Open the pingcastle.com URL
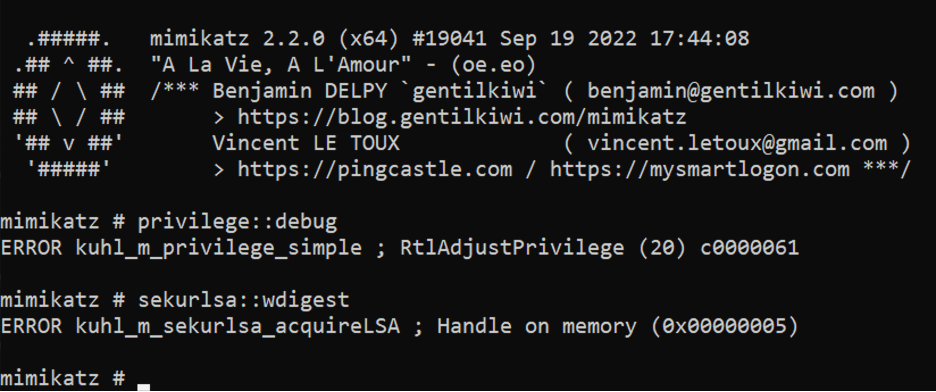 (x=375, y=169)
